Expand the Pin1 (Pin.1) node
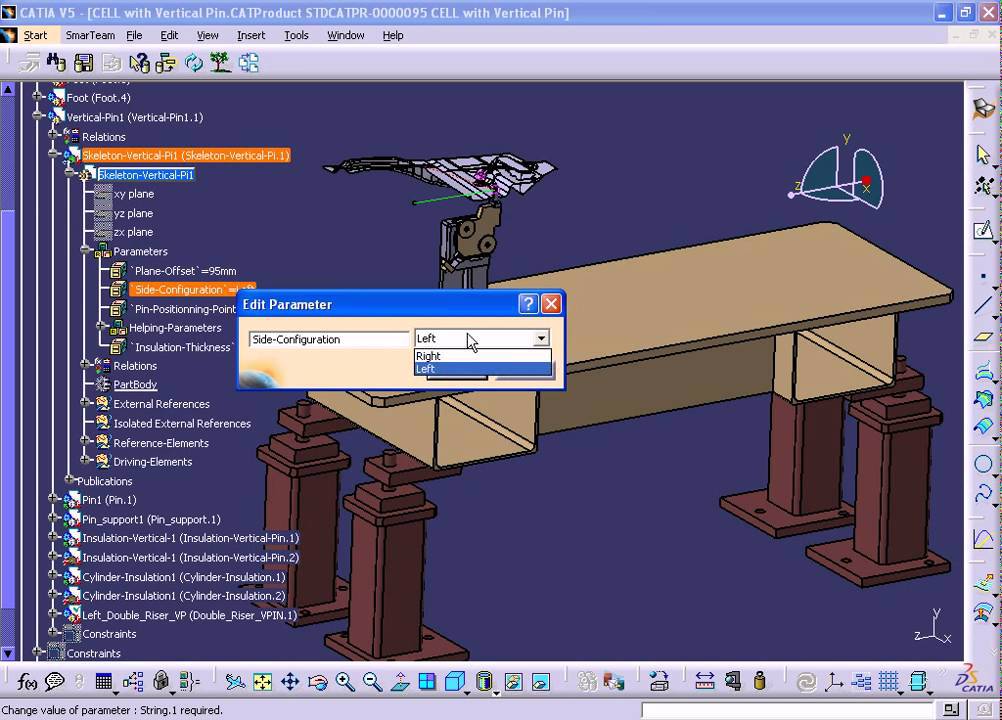This screenshot has height=720, width=1002. (54, 498)
